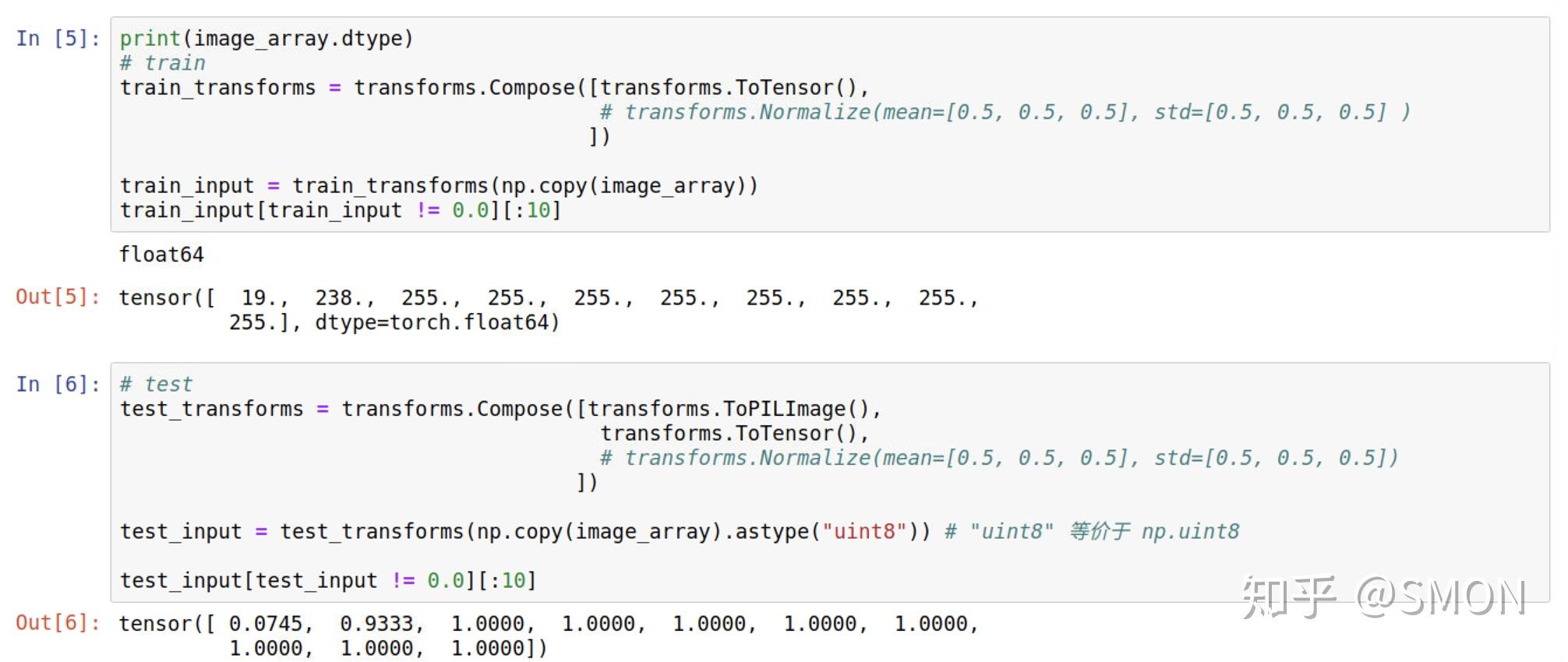
Task: Click the print(image_array.dtype) line
Action: point(267,38)
